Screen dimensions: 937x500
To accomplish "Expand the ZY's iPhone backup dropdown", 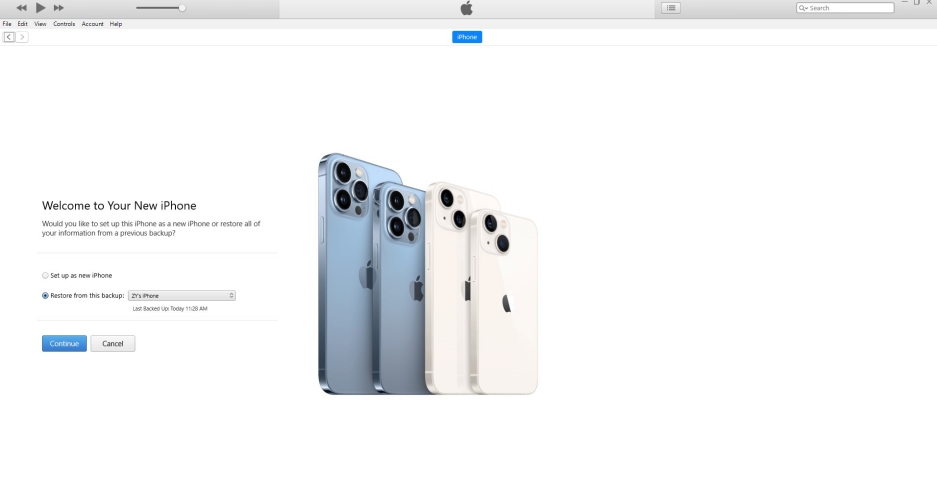I will (x=182, y=296).
